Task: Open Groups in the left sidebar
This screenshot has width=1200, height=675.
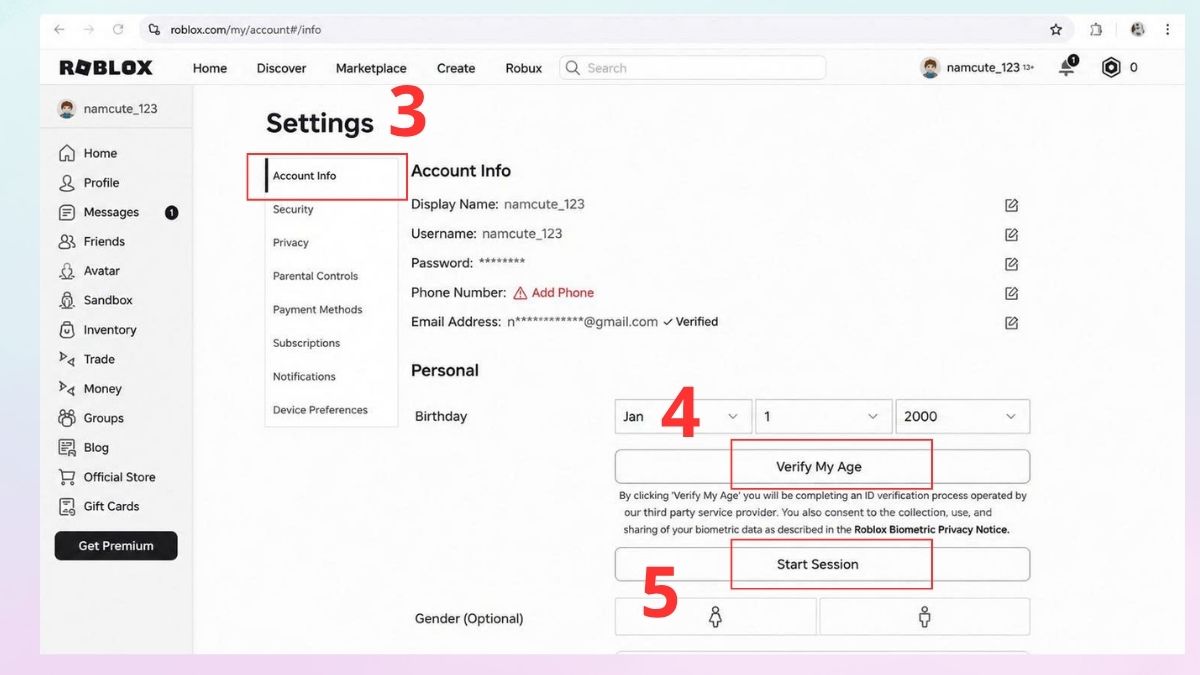Action: coord(91,418)
